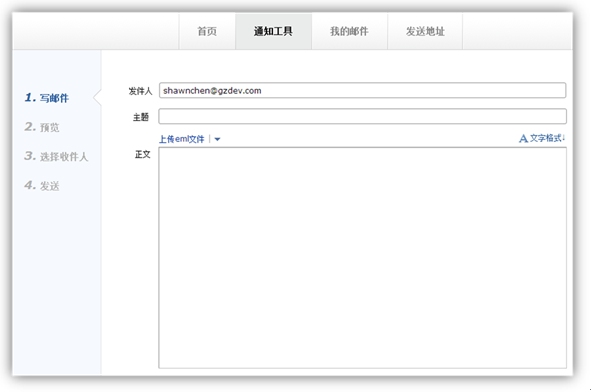Select step 1 写邮件
Screen dimensions: 591x392
(x=47, y=98)
